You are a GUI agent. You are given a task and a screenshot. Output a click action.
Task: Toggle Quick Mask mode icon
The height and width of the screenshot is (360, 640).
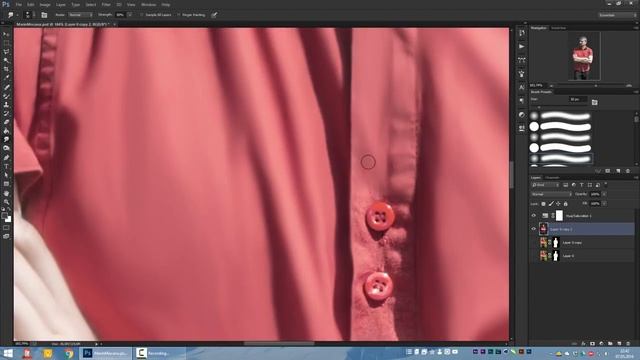pos(6,228)
